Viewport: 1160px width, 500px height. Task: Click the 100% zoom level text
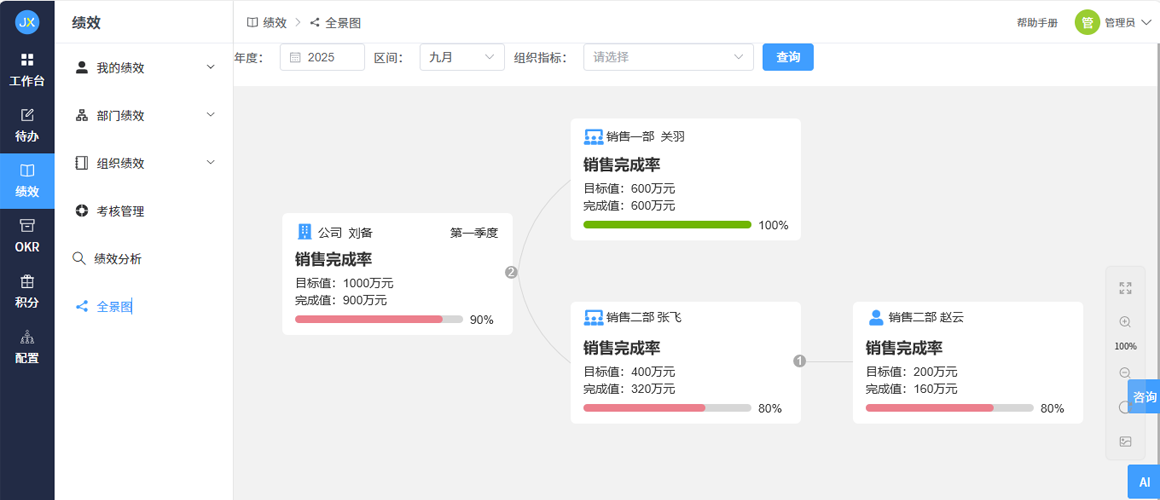tap(1125, 346)
